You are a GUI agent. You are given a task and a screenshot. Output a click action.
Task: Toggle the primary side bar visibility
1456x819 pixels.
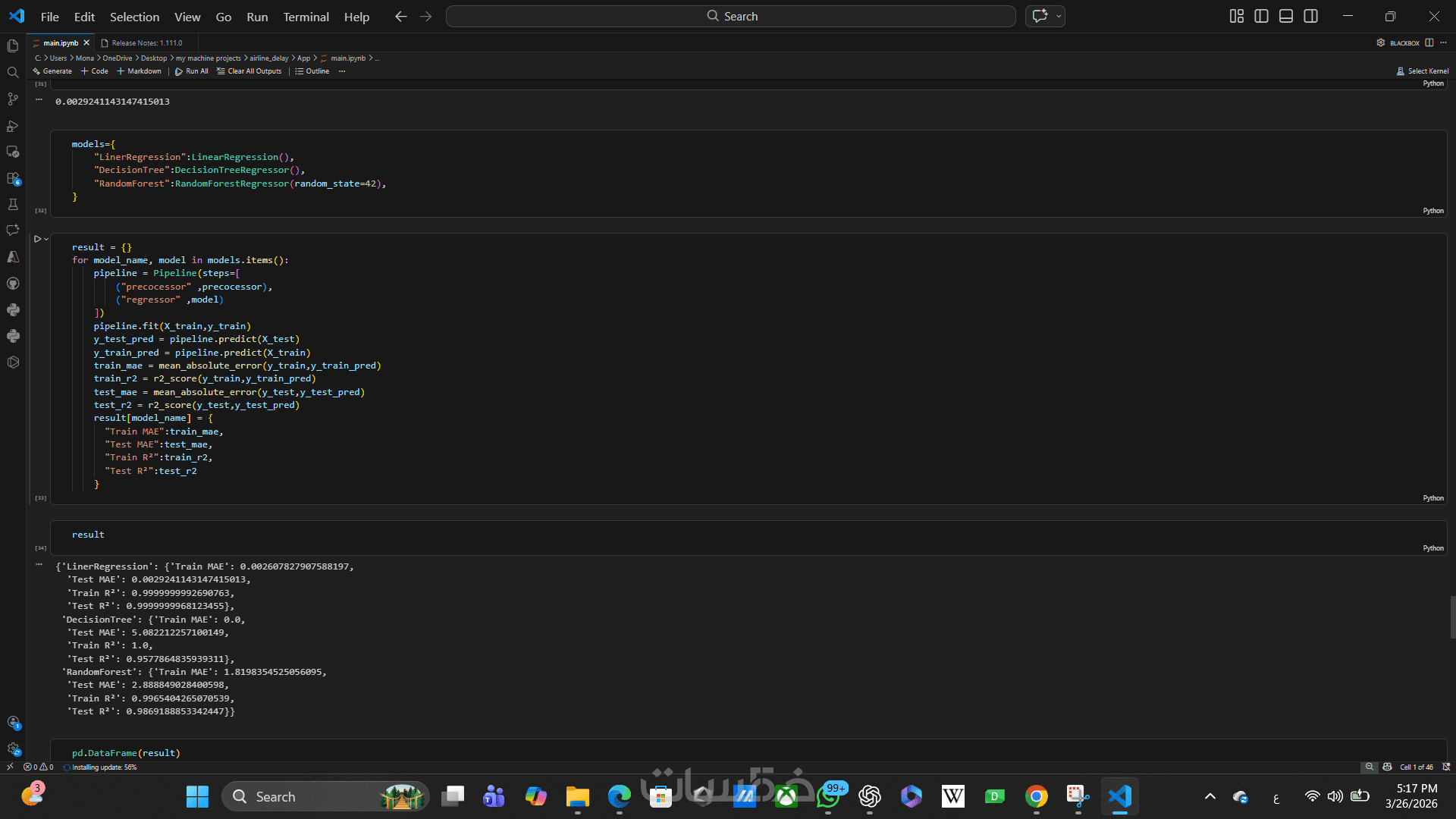(1261, 16)
